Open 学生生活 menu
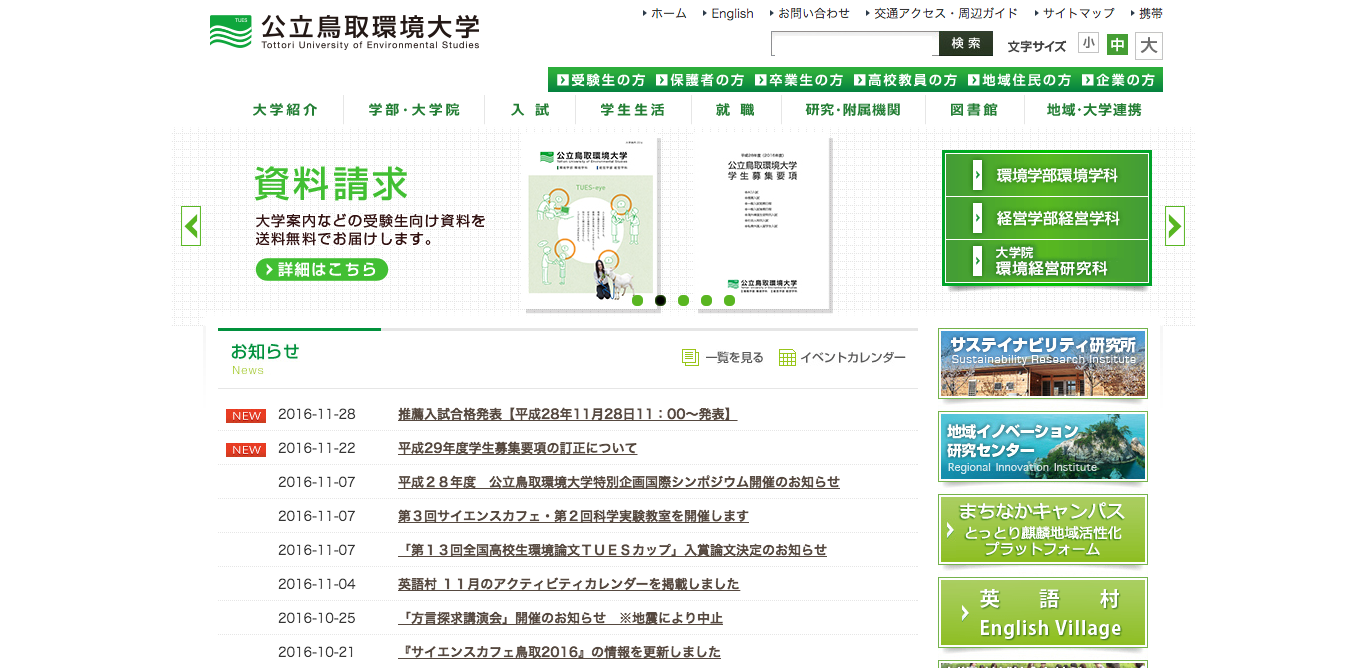This screenshot has width=1366, height=668. pos(632,110)
